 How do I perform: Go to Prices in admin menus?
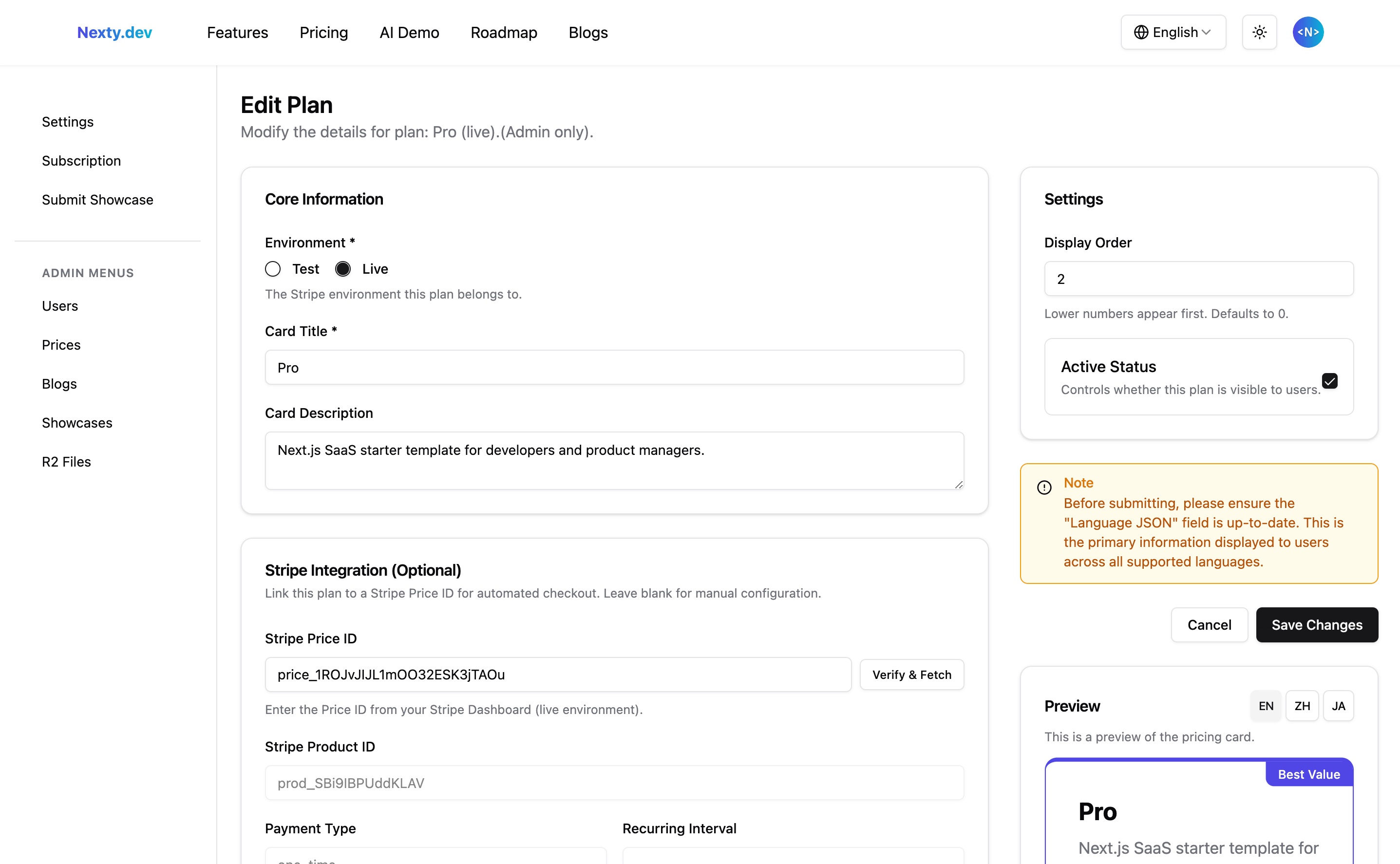click(x=61, y=344)
